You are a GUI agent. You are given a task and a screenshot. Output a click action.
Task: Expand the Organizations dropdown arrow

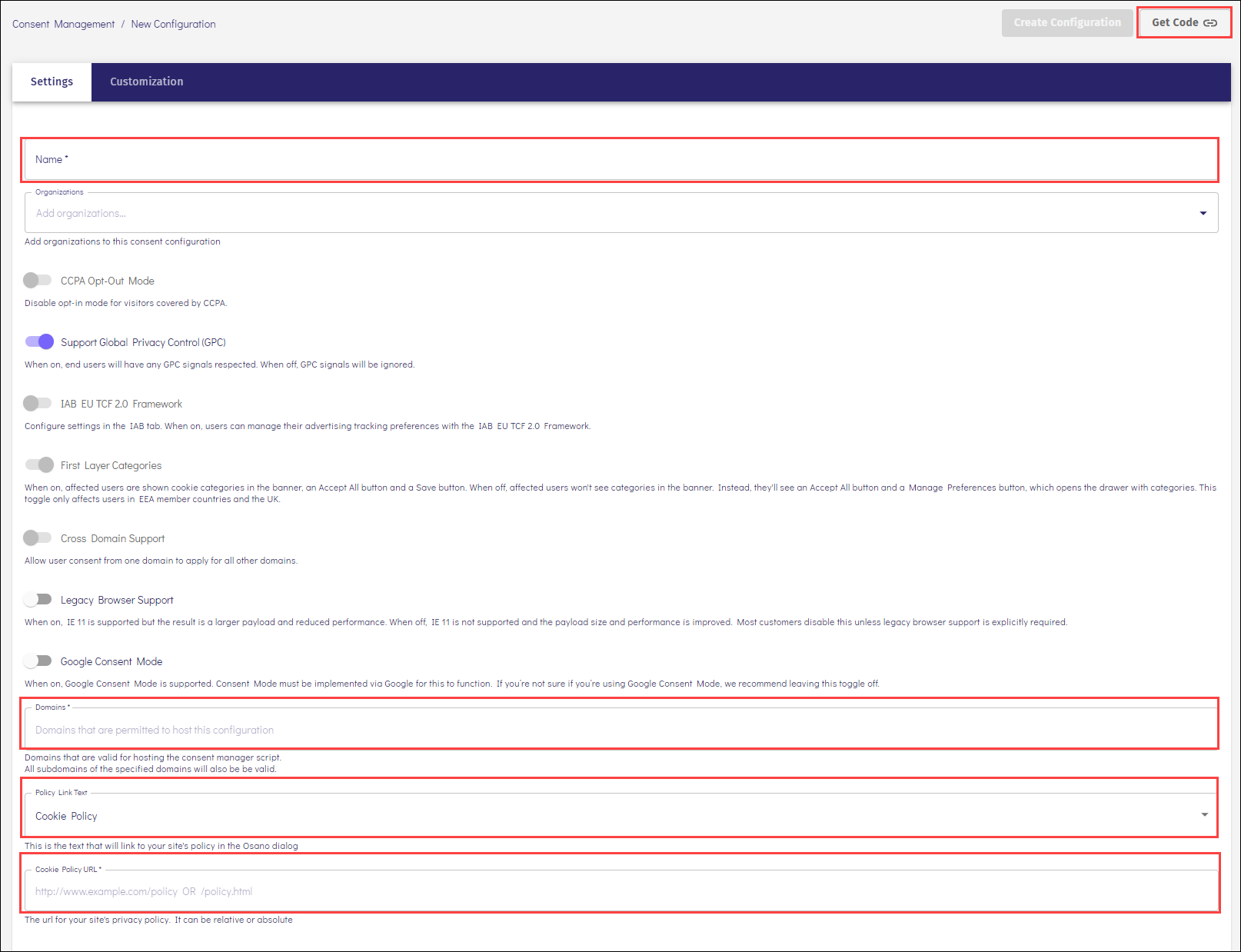pos(1203,213)
